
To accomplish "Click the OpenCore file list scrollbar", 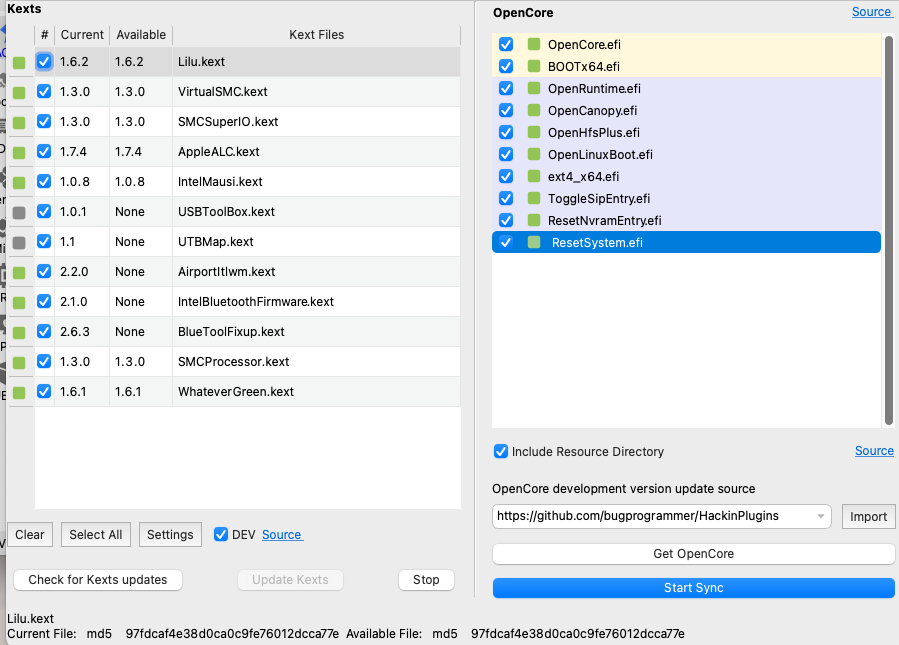I will click(x=888, y=230).
